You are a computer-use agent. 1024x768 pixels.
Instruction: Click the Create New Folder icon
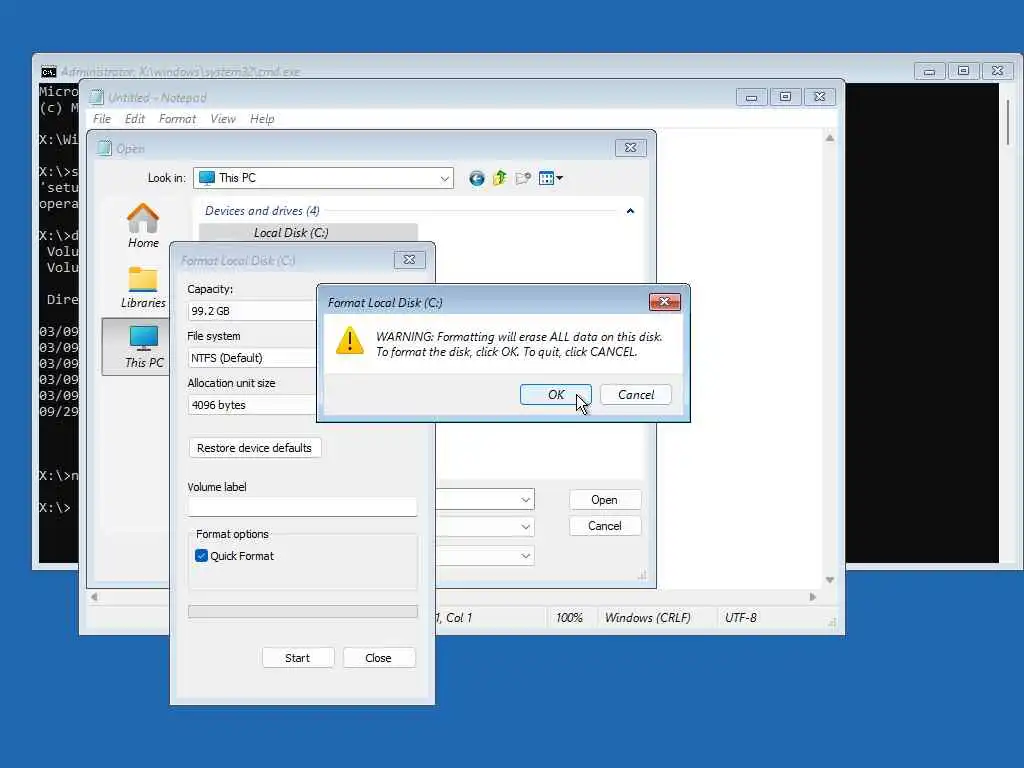click(x=523, y=178)
